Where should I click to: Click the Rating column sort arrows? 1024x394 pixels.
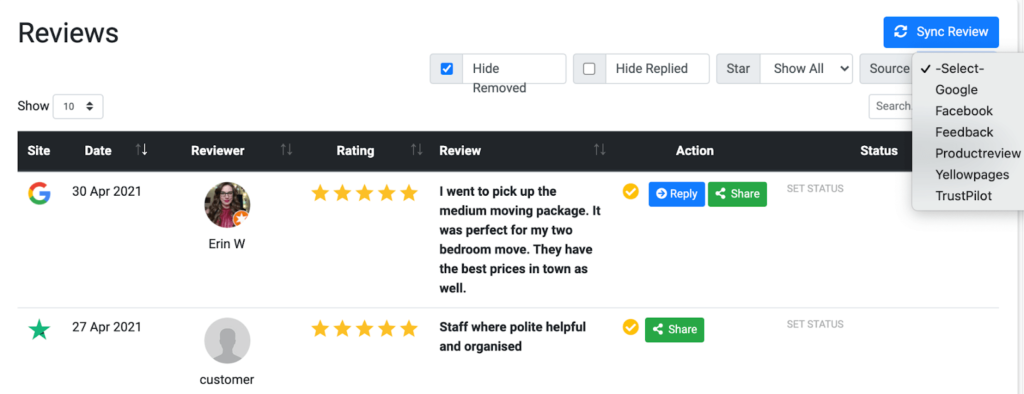(416, 150)
